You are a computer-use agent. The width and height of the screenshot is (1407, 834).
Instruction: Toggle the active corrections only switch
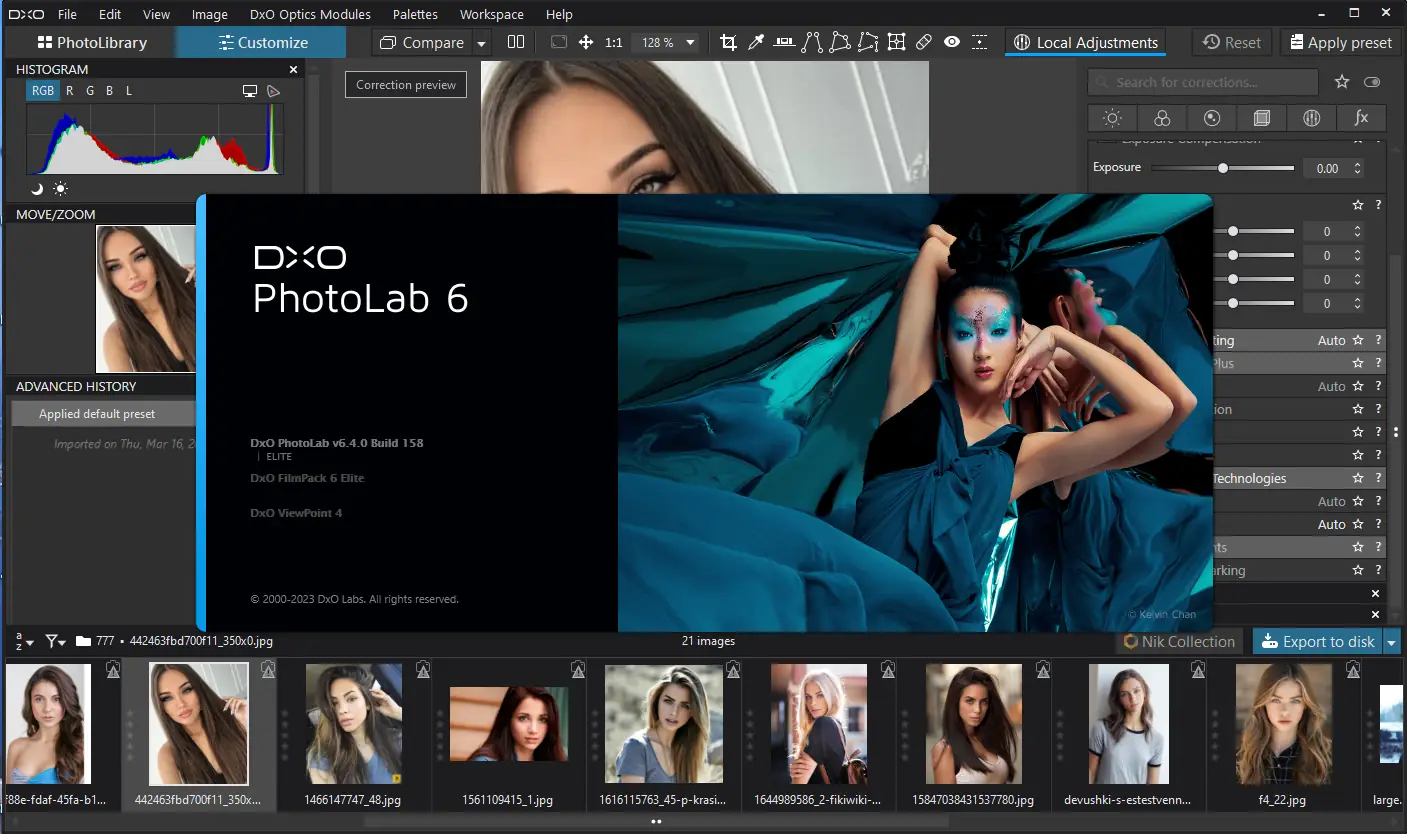point(1372,82)
